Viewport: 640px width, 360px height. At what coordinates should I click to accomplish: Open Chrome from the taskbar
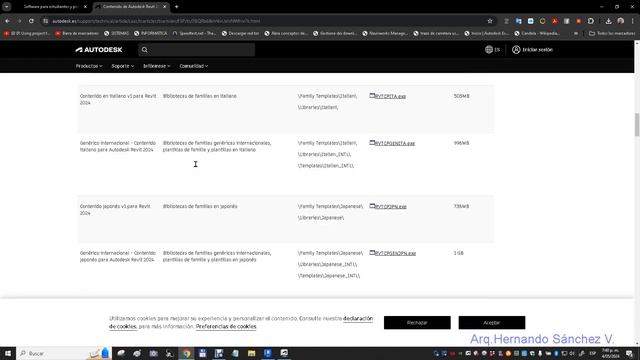[186, 353]
